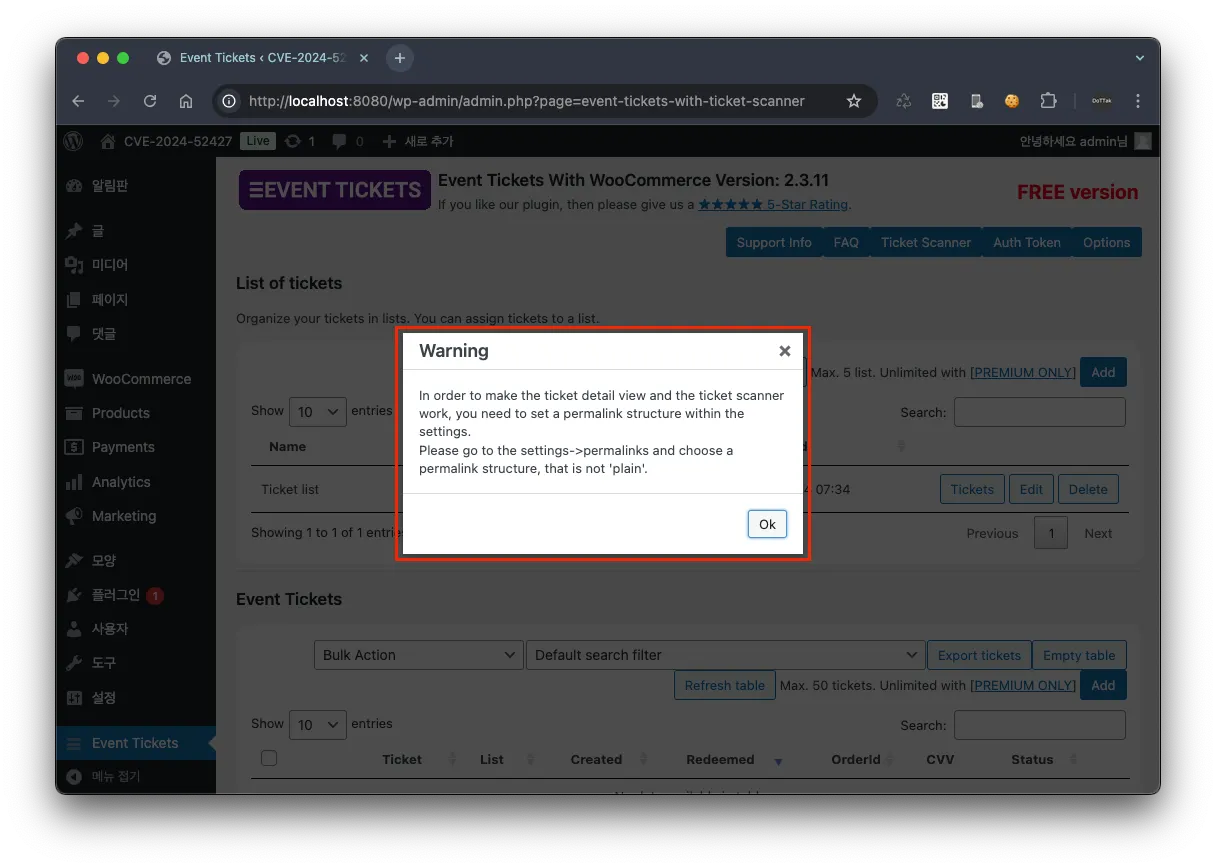Click Export tickets button
Image resolution: width=1216 pixels, height=868 pixels.
click(979, 655)
